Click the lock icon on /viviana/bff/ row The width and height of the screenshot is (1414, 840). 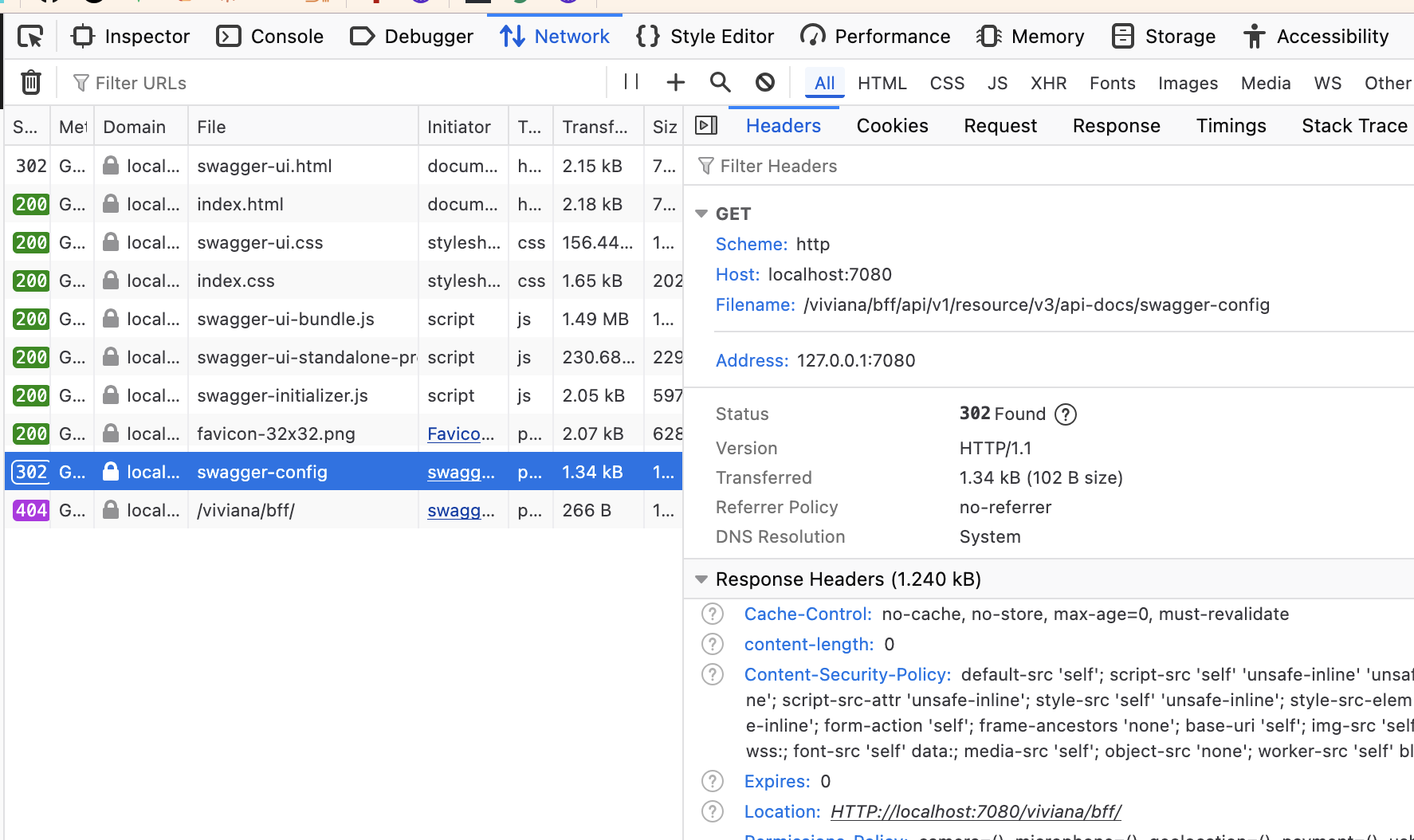[111, 510]
